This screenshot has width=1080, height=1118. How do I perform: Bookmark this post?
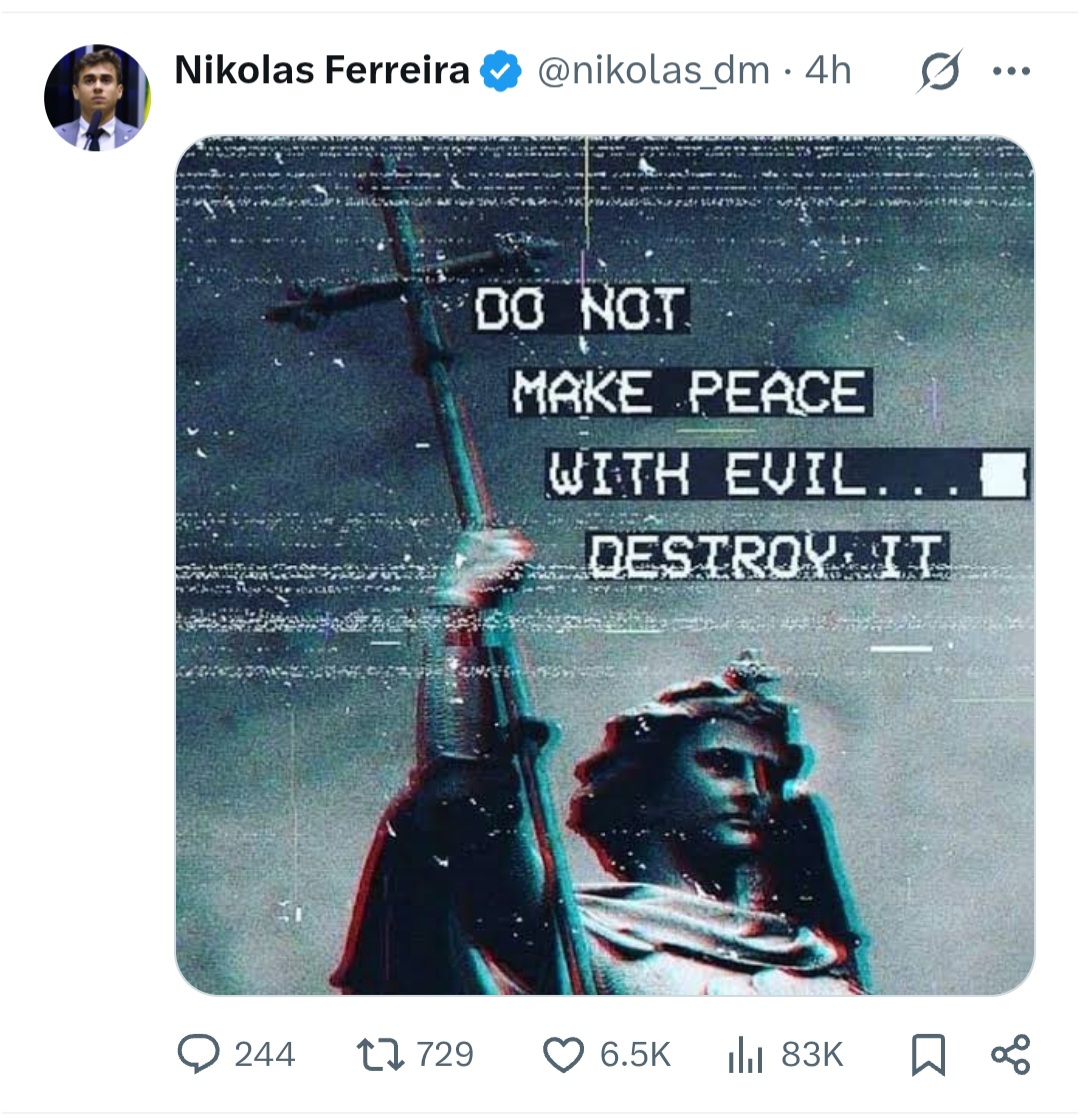[x=928, y=1055]
